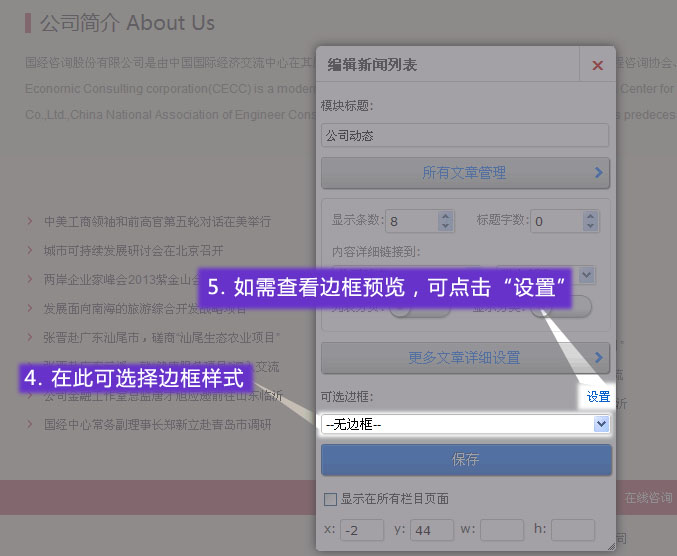Open news item 中美工商领袖和前高官第五轮对话在美举行

[157, 222]
